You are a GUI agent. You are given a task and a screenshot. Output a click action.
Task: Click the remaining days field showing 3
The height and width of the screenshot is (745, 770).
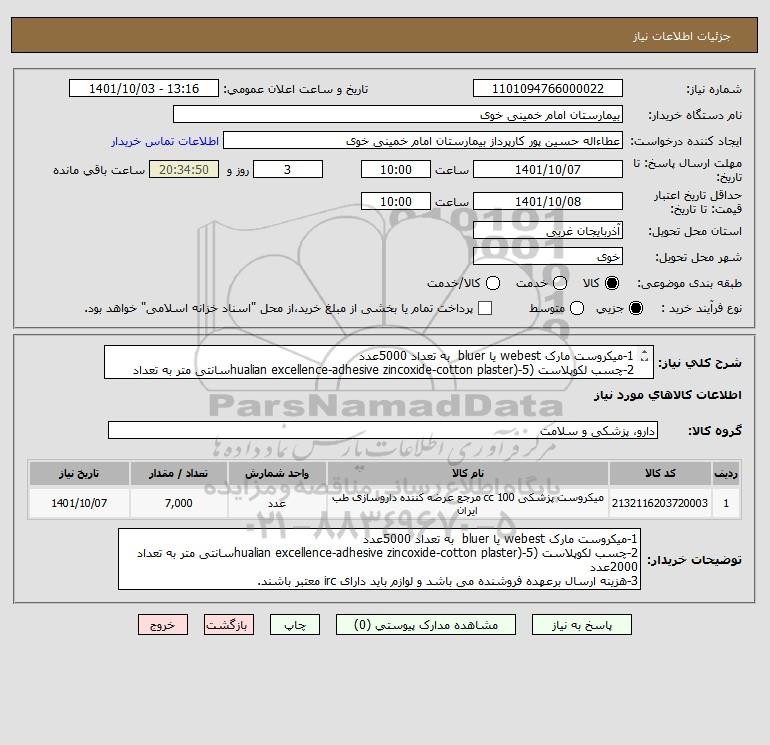(288, 169)
